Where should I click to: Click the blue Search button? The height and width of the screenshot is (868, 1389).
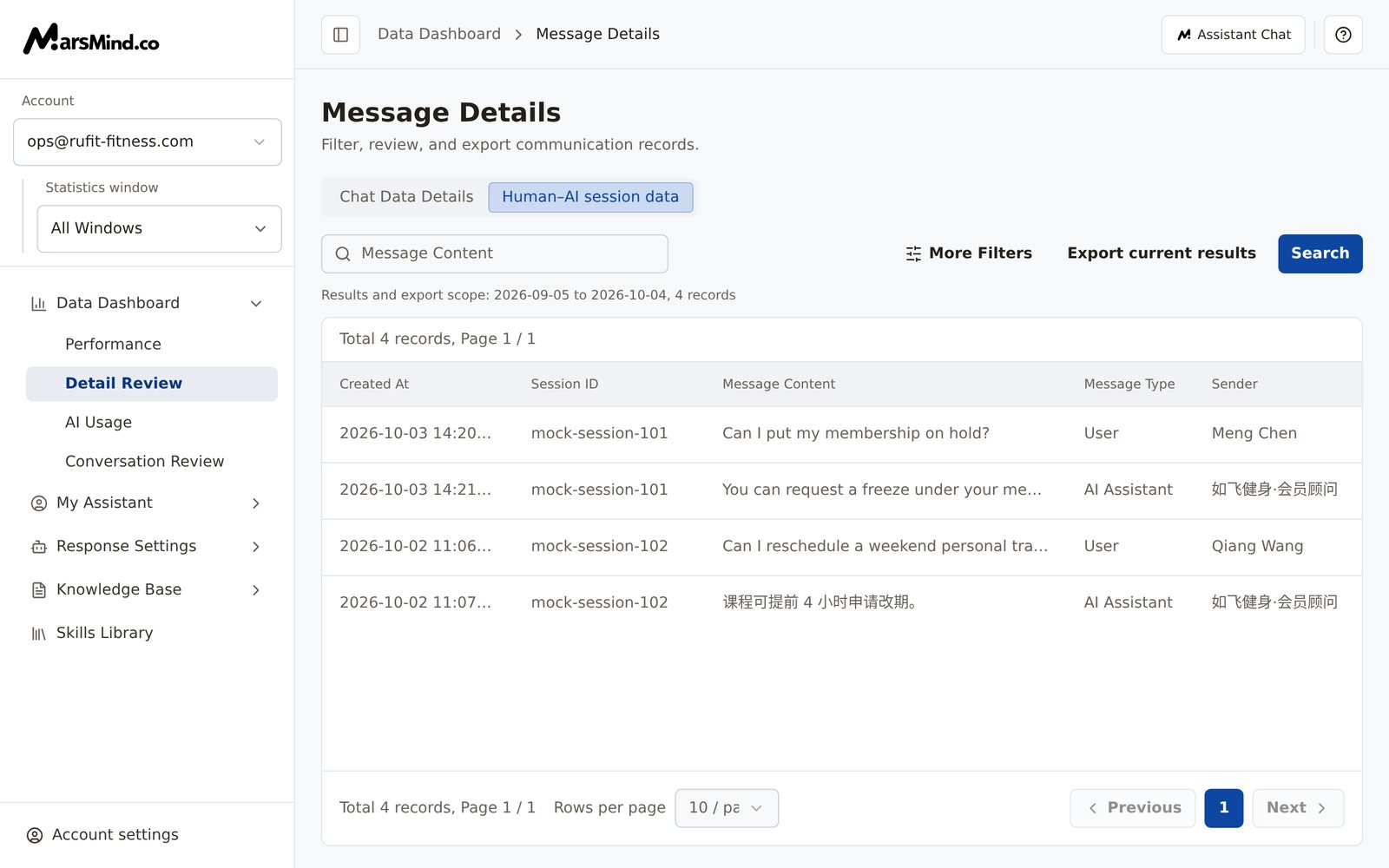tap(1320, 253)
